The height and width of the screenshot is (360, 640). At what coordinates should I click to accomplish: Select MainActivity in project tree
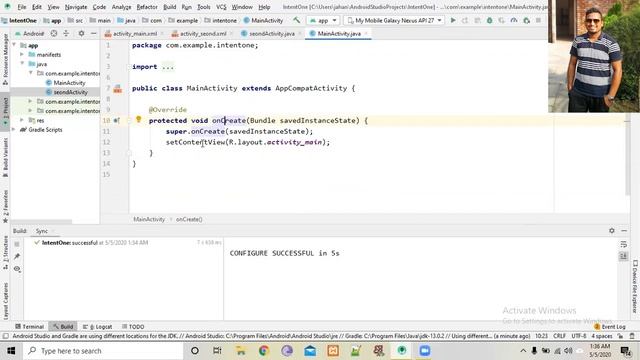(65, 82)
